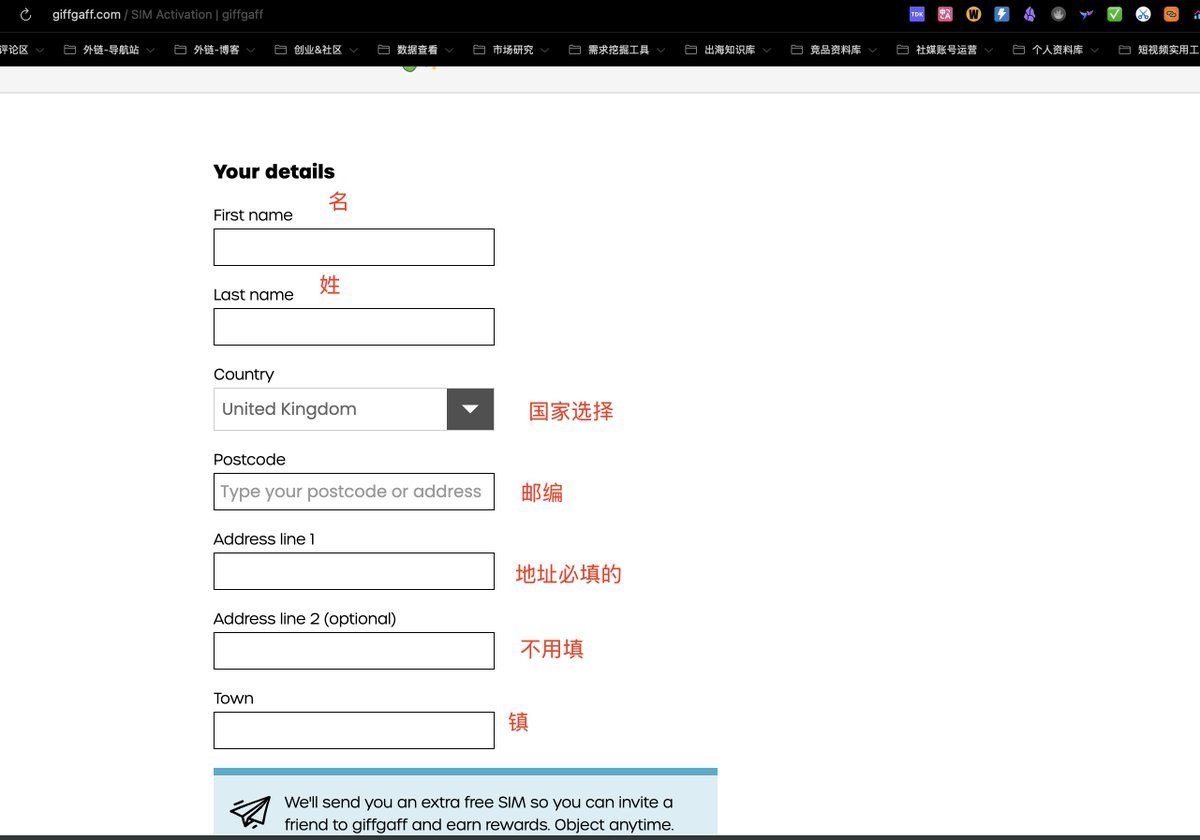Open the TDK extension icon
This screenshot has height=840, width=1200.
pyautogui.click(x=917, y=14)
